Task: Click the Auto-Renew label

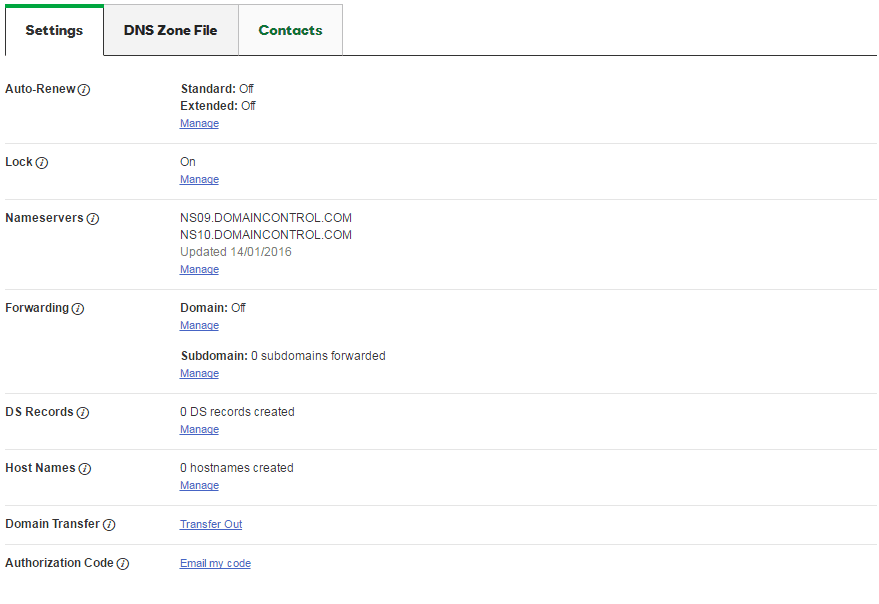Action: tap(40, 89)
